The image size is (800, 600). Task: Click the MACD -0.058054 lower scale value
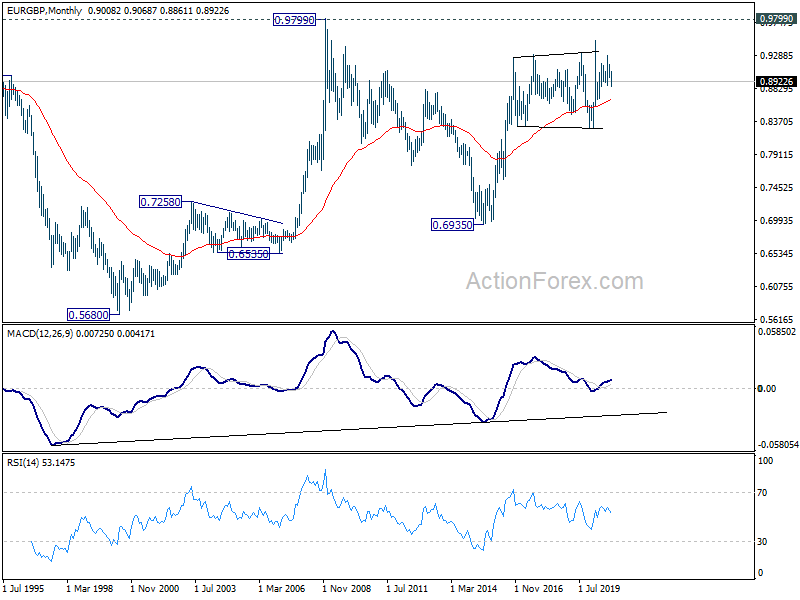(778, 445)
